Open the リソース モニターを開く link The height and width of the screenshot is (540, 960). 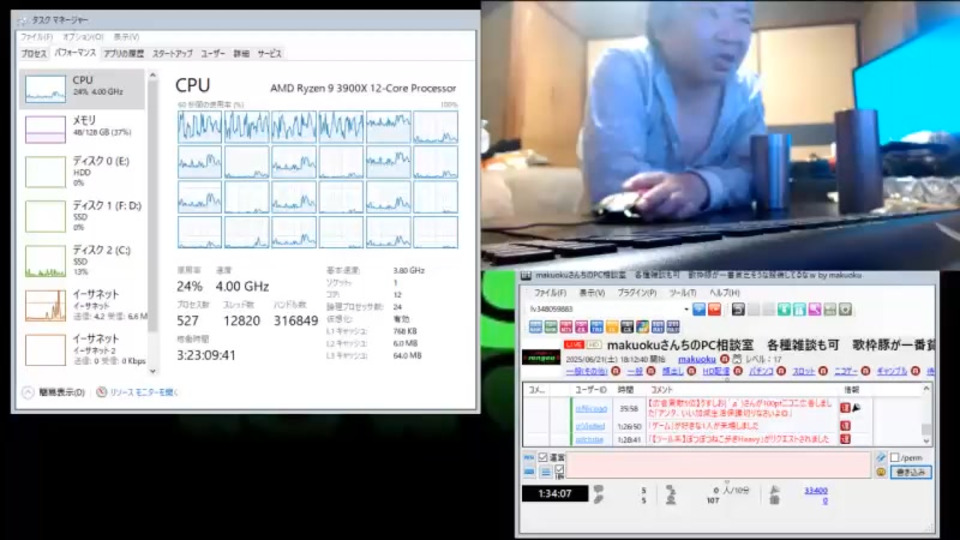click(x=144, y=392)
